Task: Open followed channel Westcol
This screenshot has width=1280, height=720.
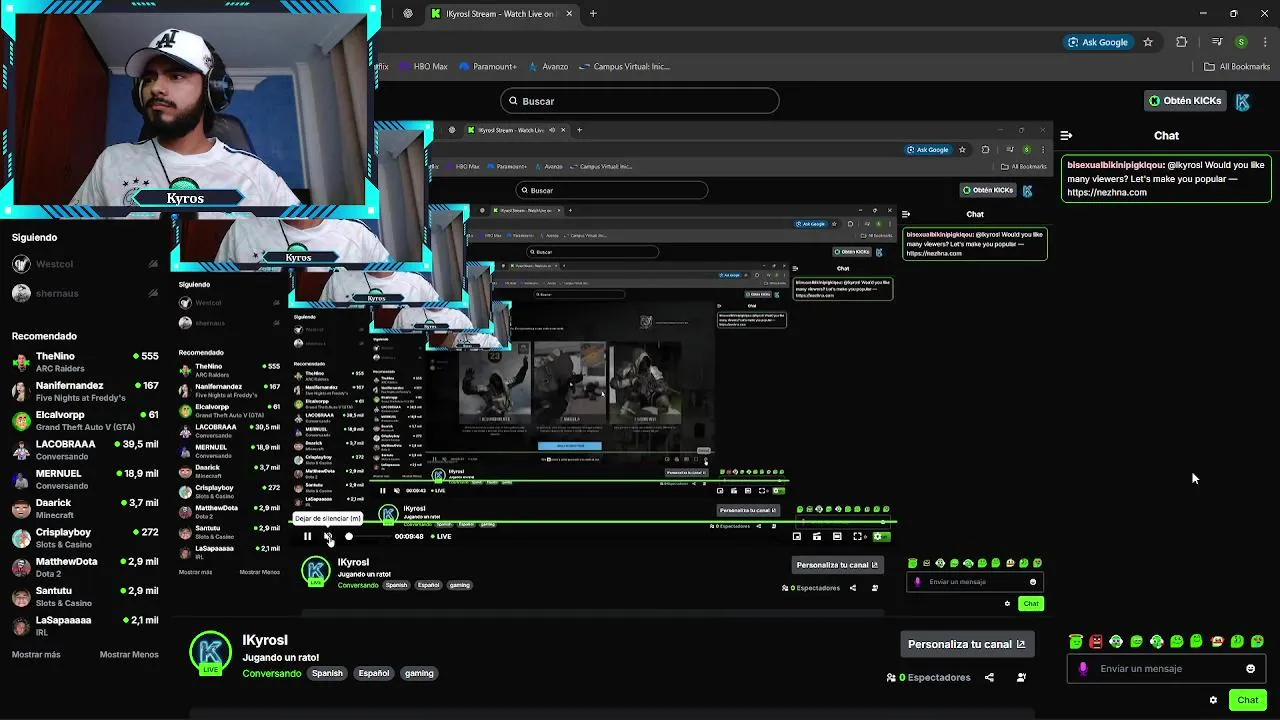Action: tap(85, 264)
